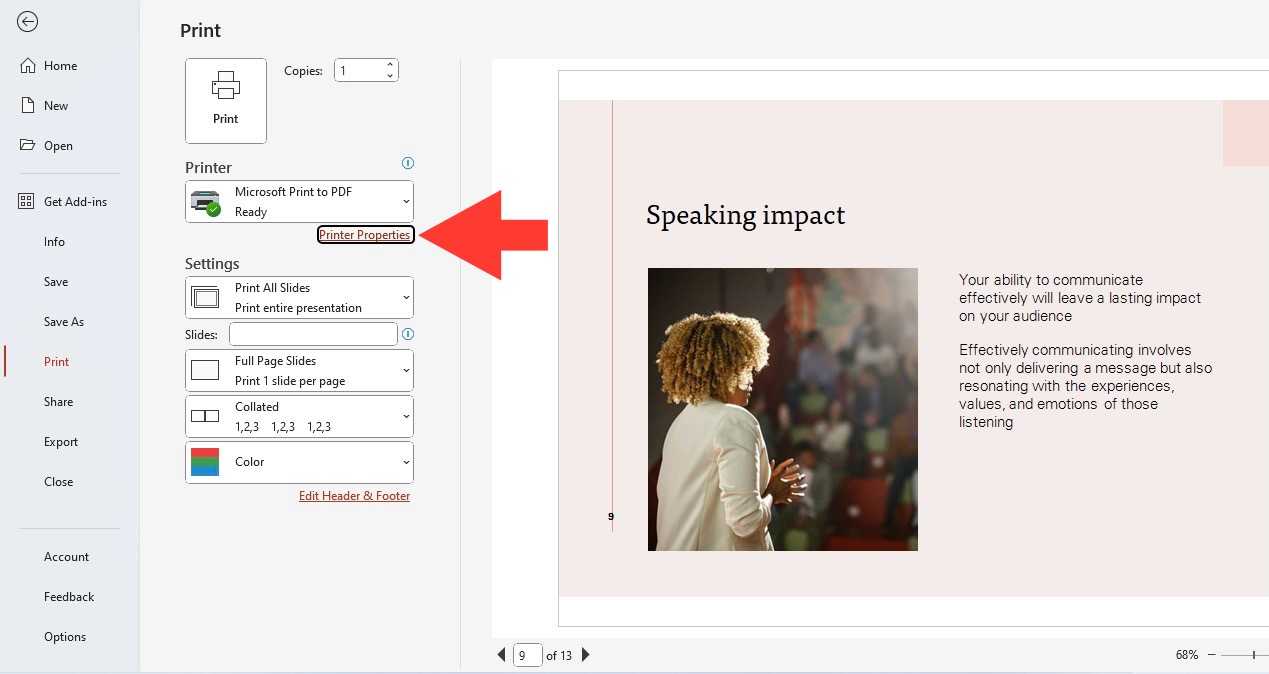Go to next page arrow
The height and width of the screenshot is (674, 1269).
click(586, 655)
